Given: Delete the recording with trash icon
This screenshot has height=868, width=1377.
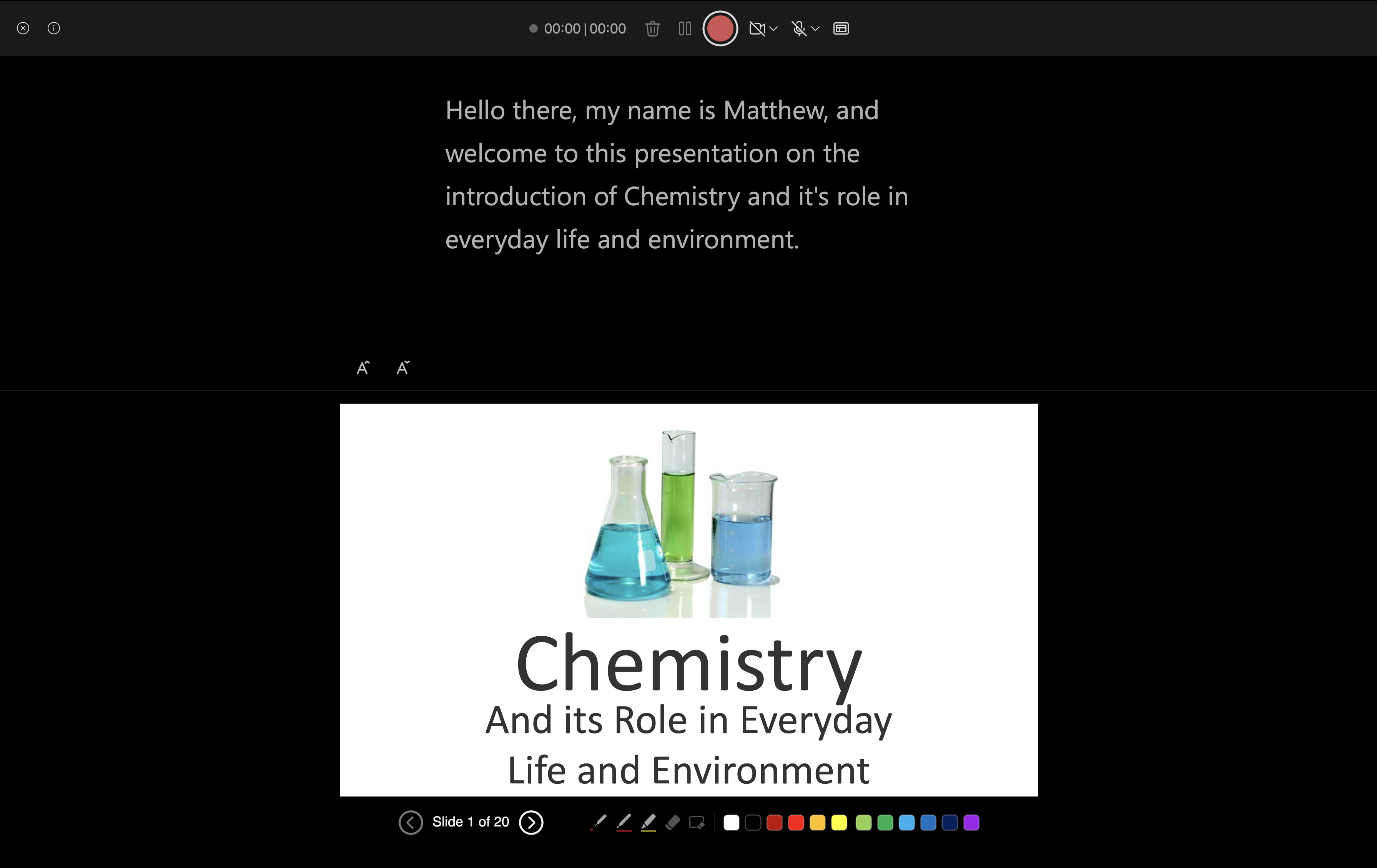Looking at the screenshot, I should click(x=652, y=28).
